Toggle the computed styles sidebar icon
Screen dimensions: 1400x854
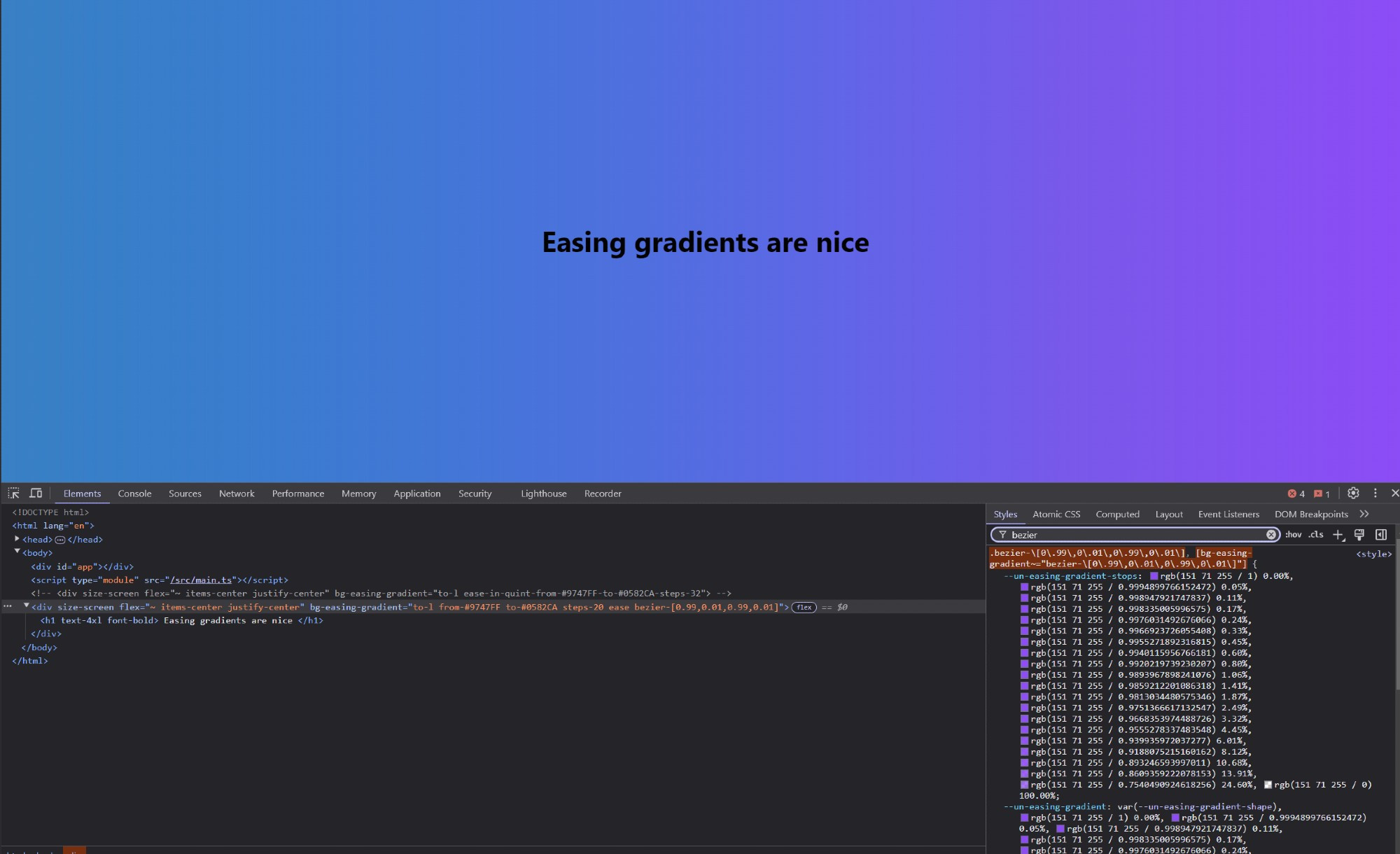pyautogui.click(x=1381, y=535)
